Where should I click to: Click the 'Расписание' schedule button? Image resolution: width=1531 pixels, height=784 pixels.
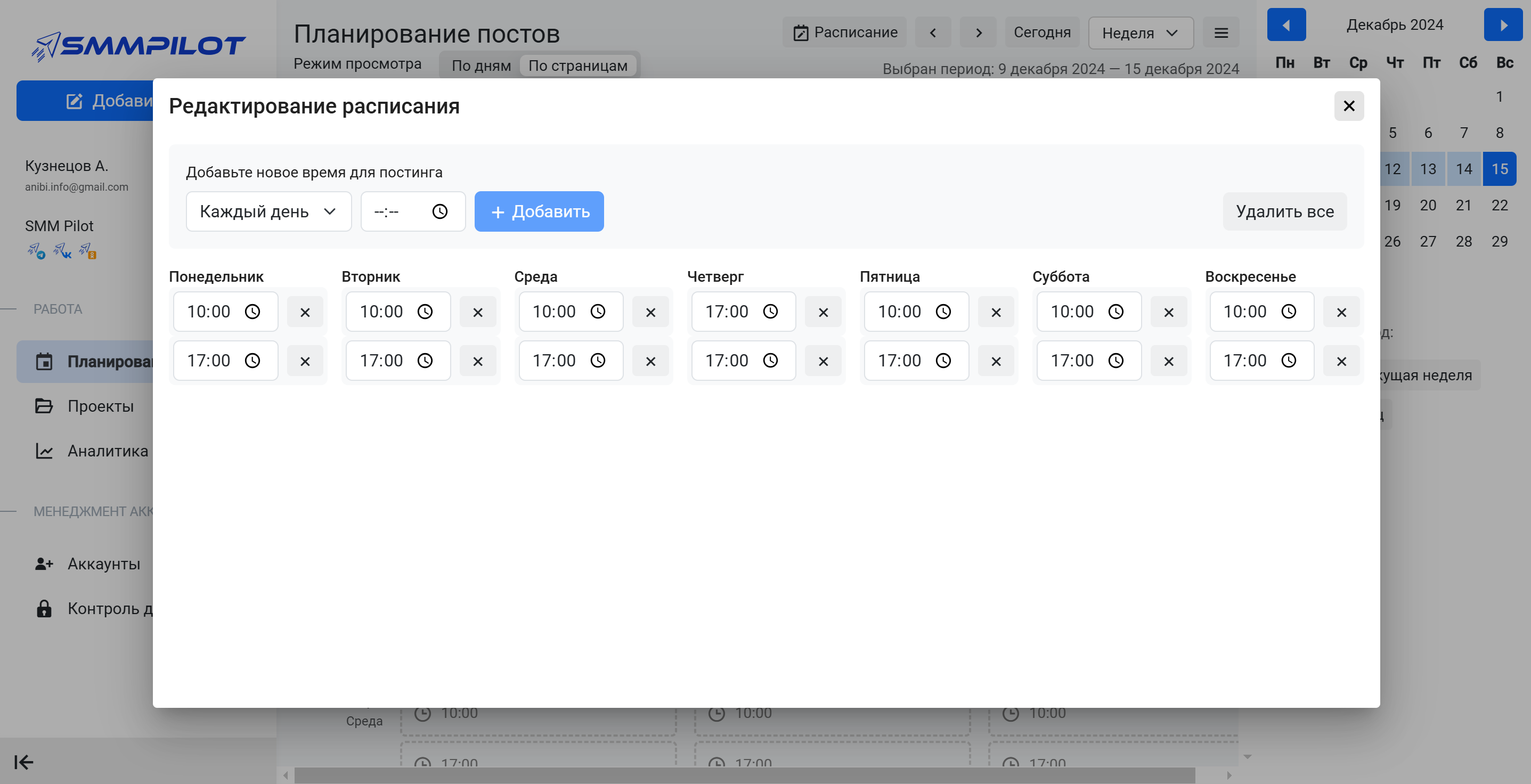pyautogui.click(x=844, y=32)
